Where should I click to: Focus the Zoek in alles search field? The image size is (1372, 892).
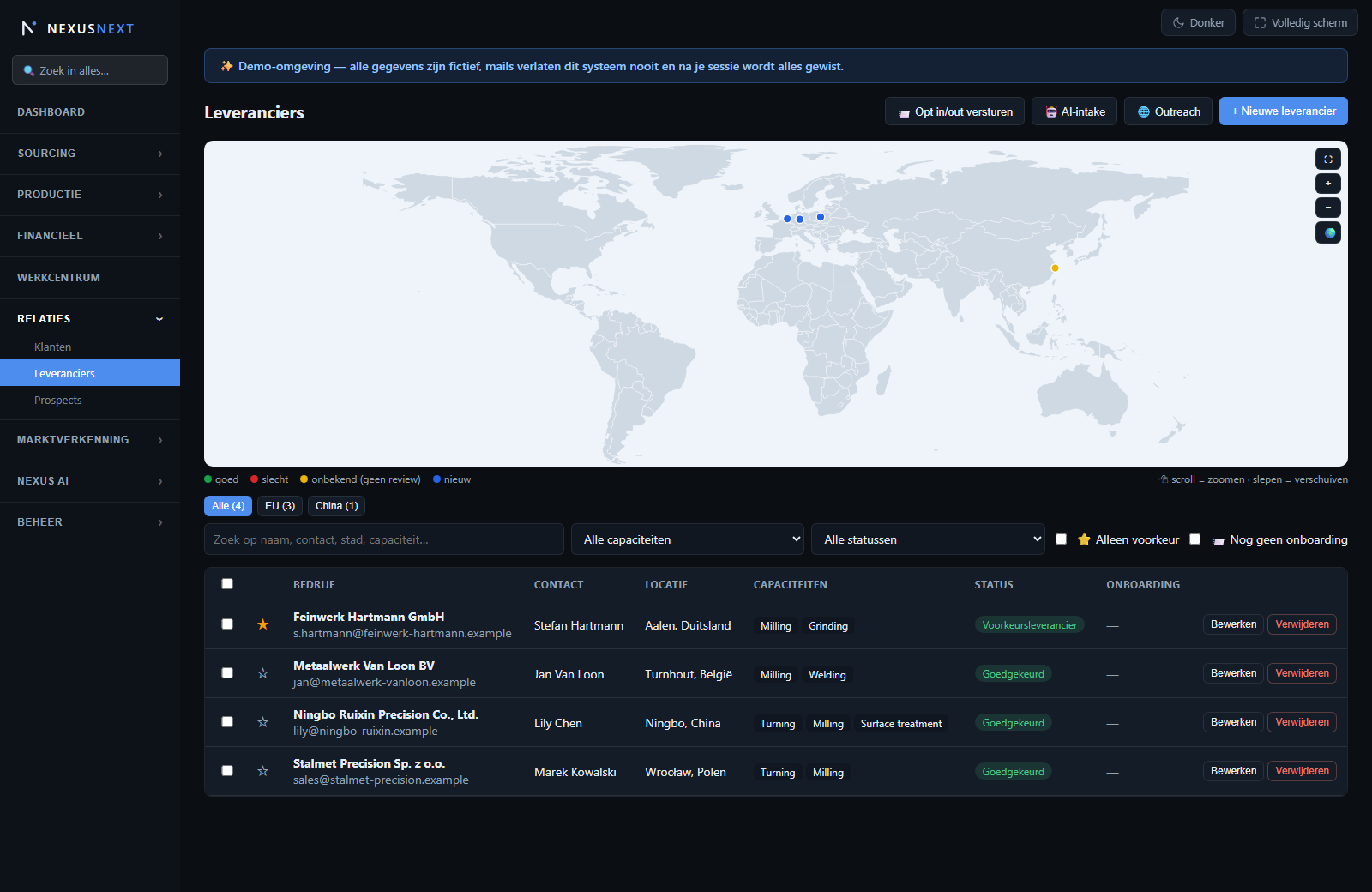[x=90, y=70]
